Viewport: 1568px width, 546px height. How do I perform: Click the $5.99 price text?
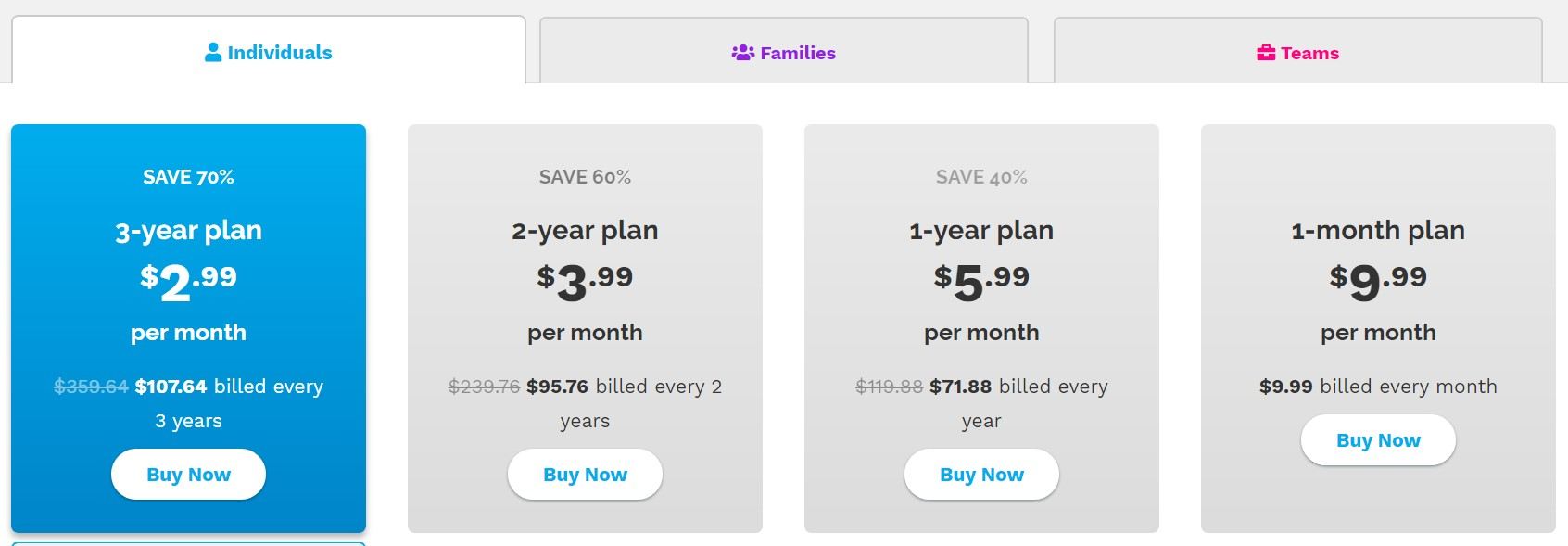click(981, 280)
